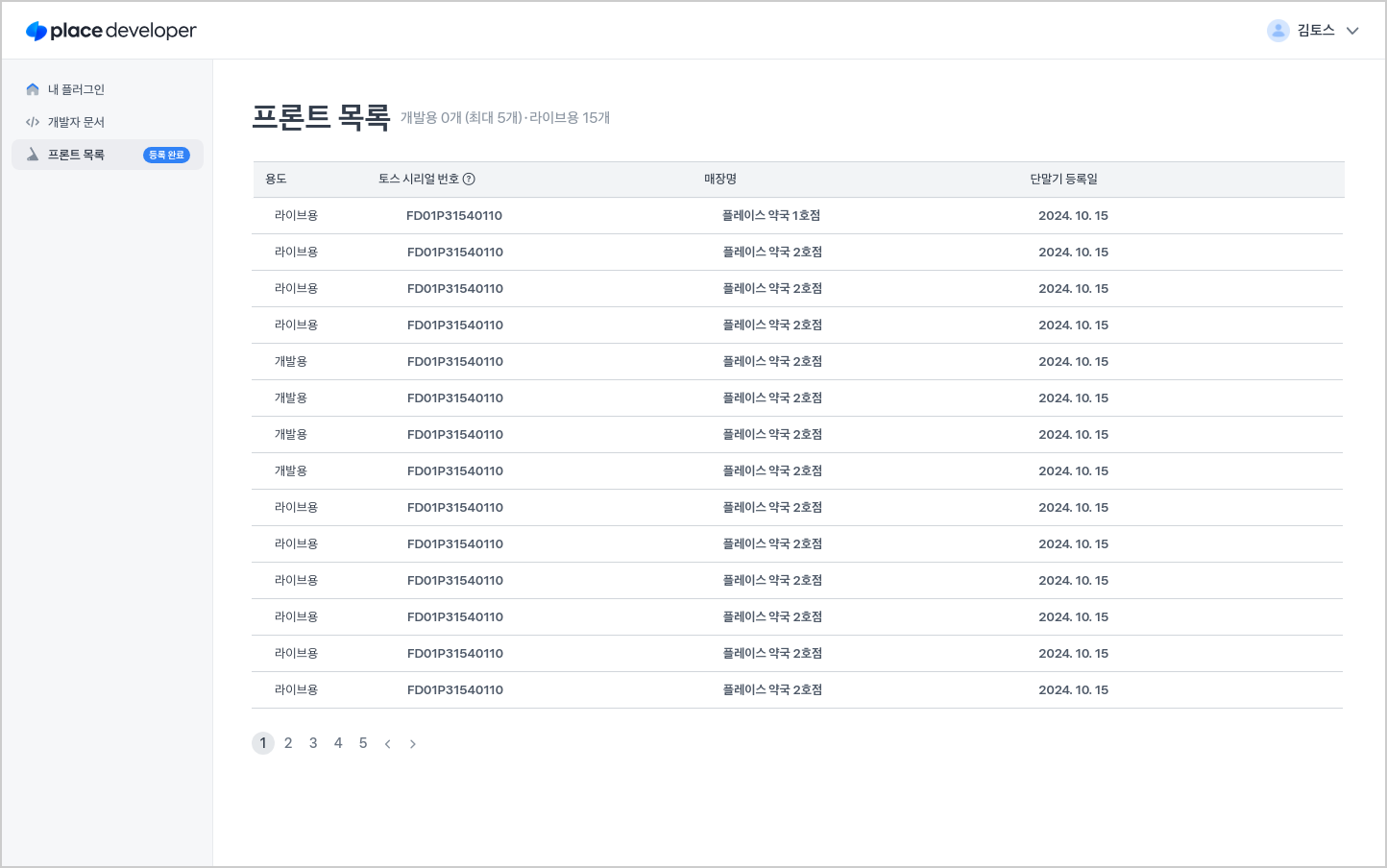Open the question mark help icon on 토스 시리얼 번호

coord(469,178)
